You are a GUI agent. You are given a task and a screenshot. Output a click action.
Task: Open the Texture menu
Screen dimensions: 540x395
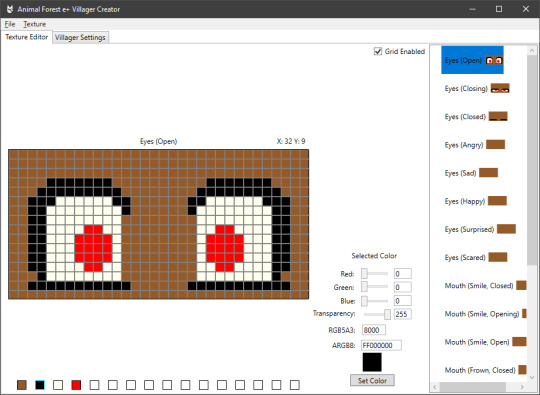tap(34, 24)
